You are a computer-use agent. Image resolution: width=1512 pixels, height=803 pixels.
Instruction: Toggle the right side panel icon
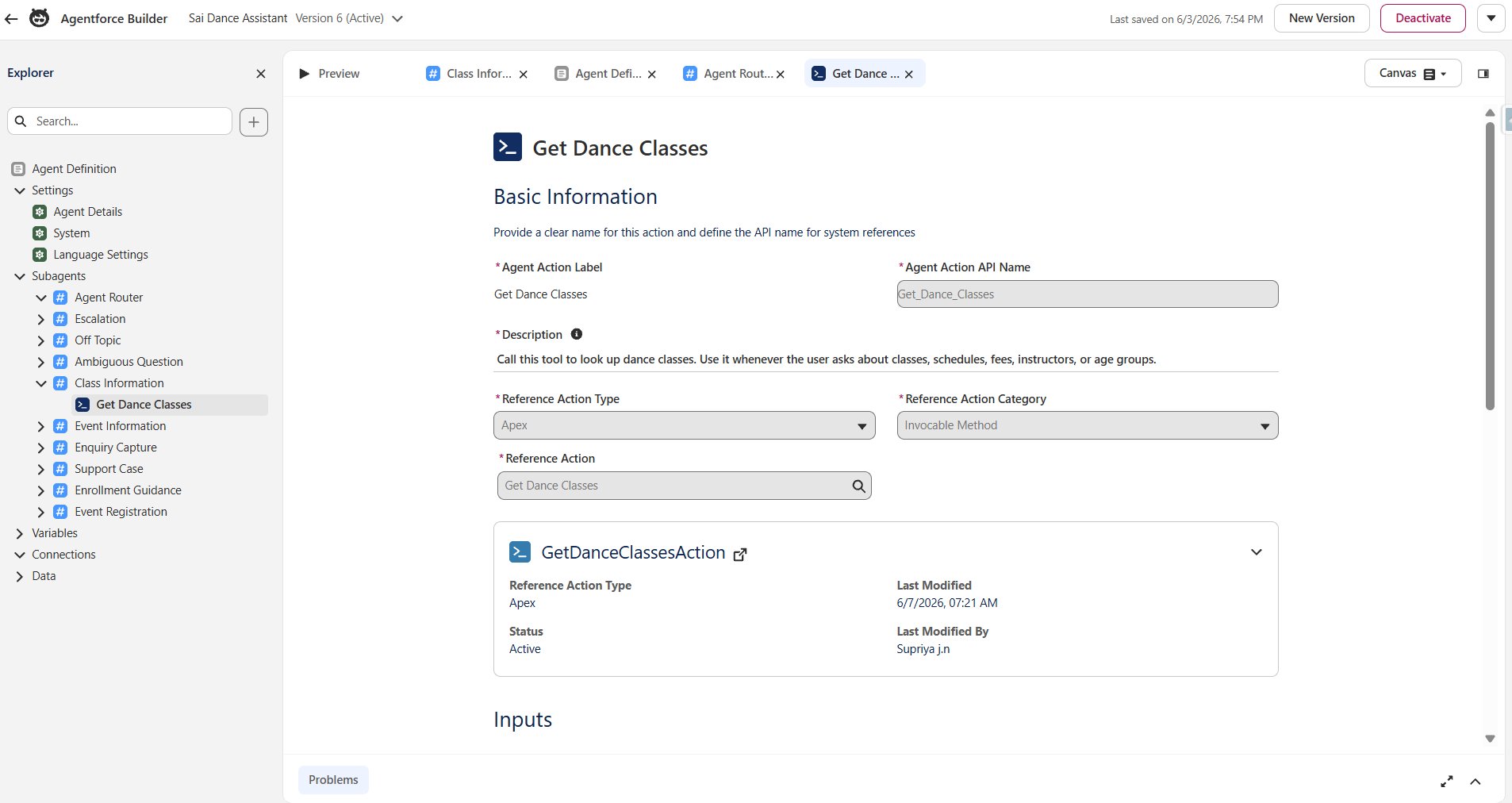tap(1483, 74)
